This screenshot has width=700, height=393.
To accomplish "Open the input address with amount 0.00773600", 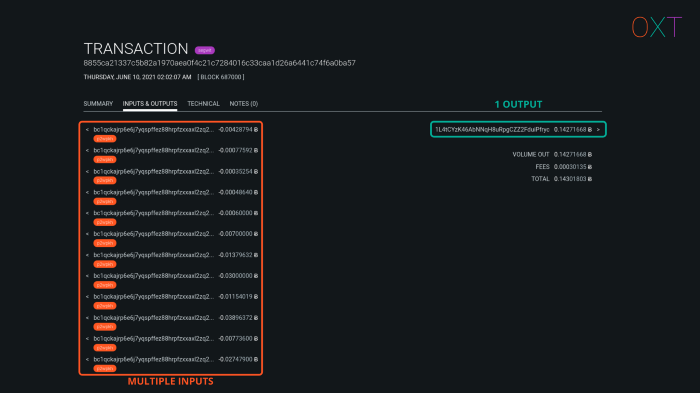I will 154,339.
